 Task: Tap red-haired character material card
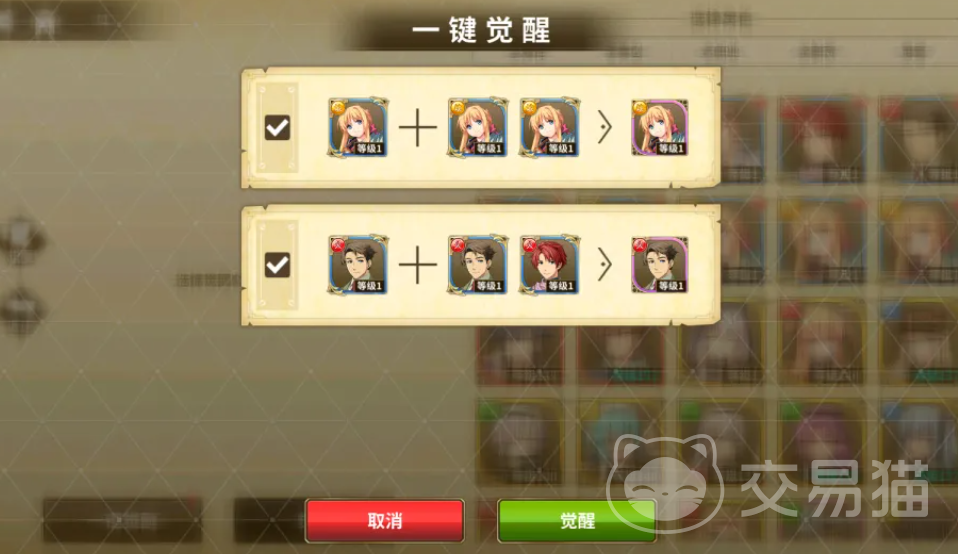coord(549,264)
